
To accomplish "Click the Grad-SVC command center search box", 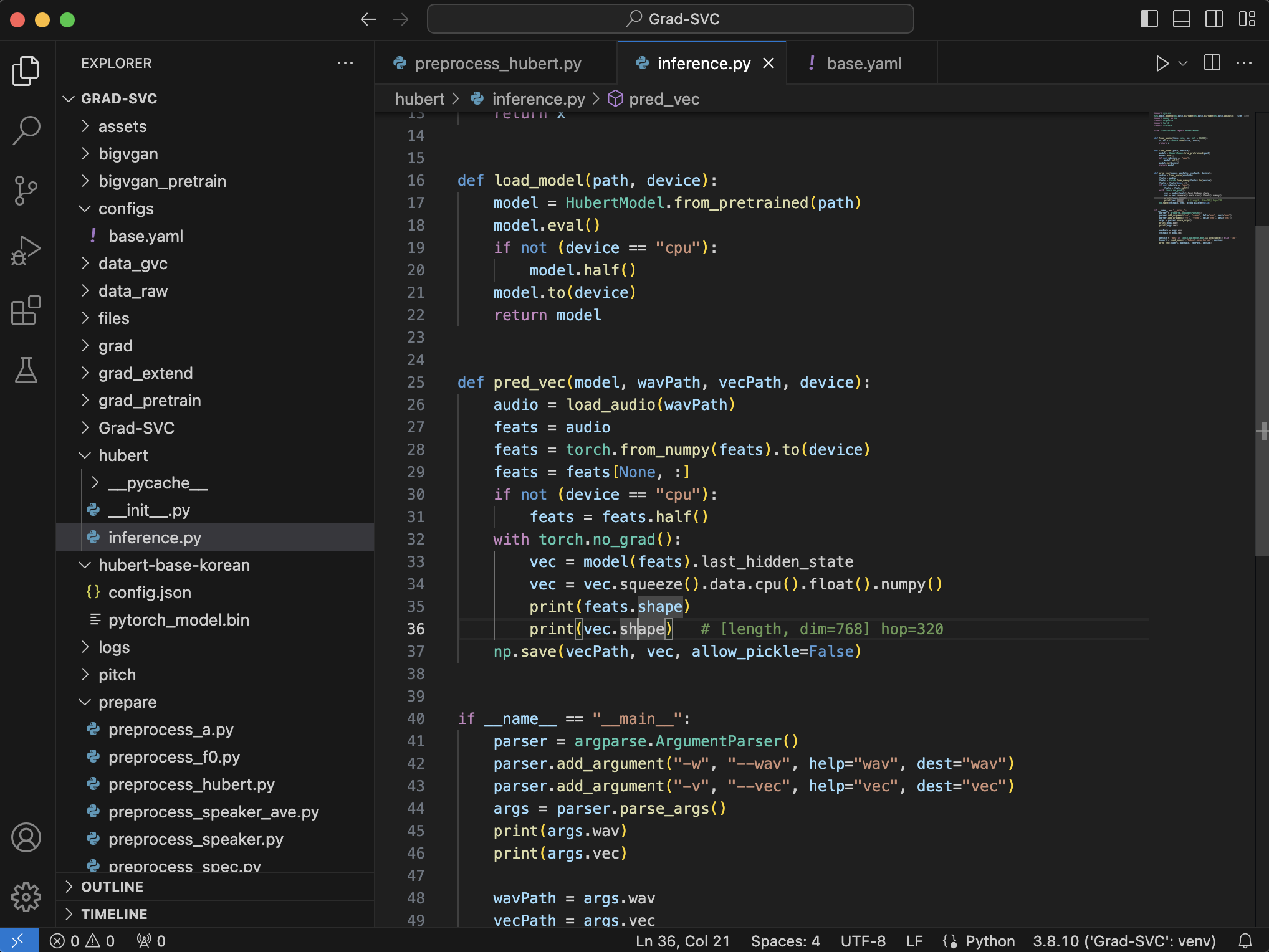I will click(x=671, y=19).
